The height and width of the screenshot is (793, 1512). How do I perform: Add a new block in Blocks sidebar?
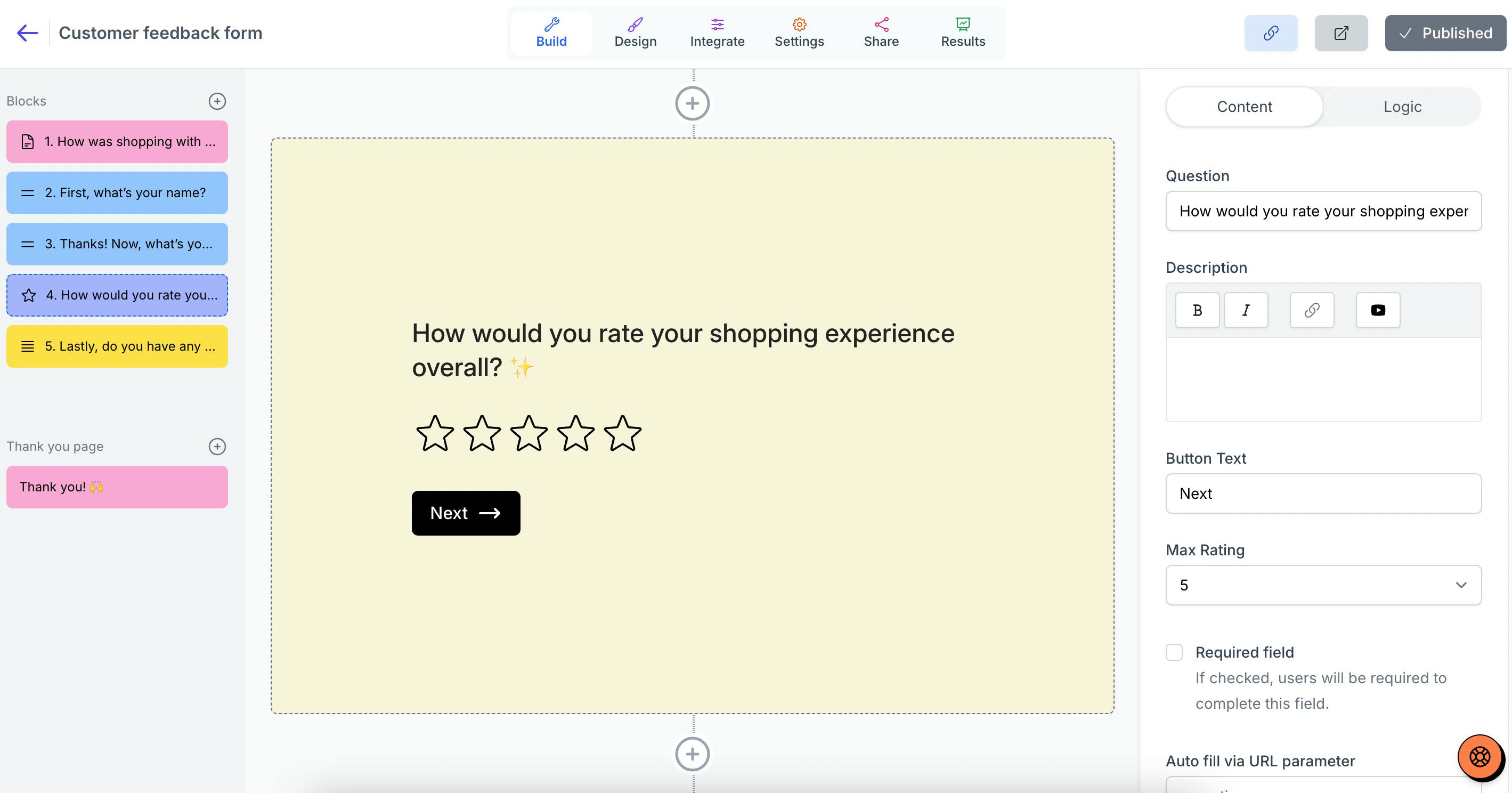coord(217,101)
